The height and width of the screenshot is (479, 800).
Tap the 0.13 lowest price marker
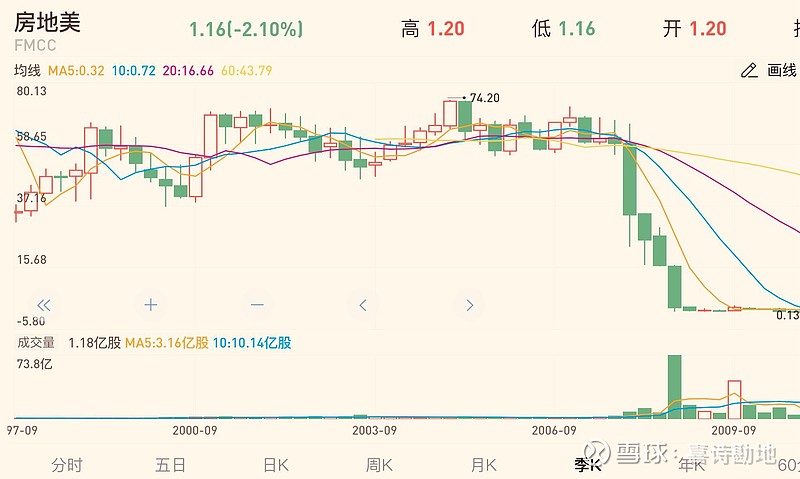(787, 315)
